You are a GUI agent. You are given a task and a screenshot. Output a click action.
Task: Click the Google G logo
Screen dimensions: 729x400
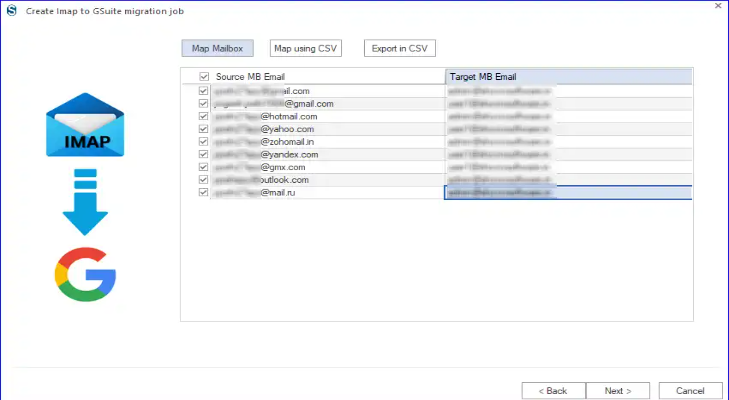click(x=85, y=274)
